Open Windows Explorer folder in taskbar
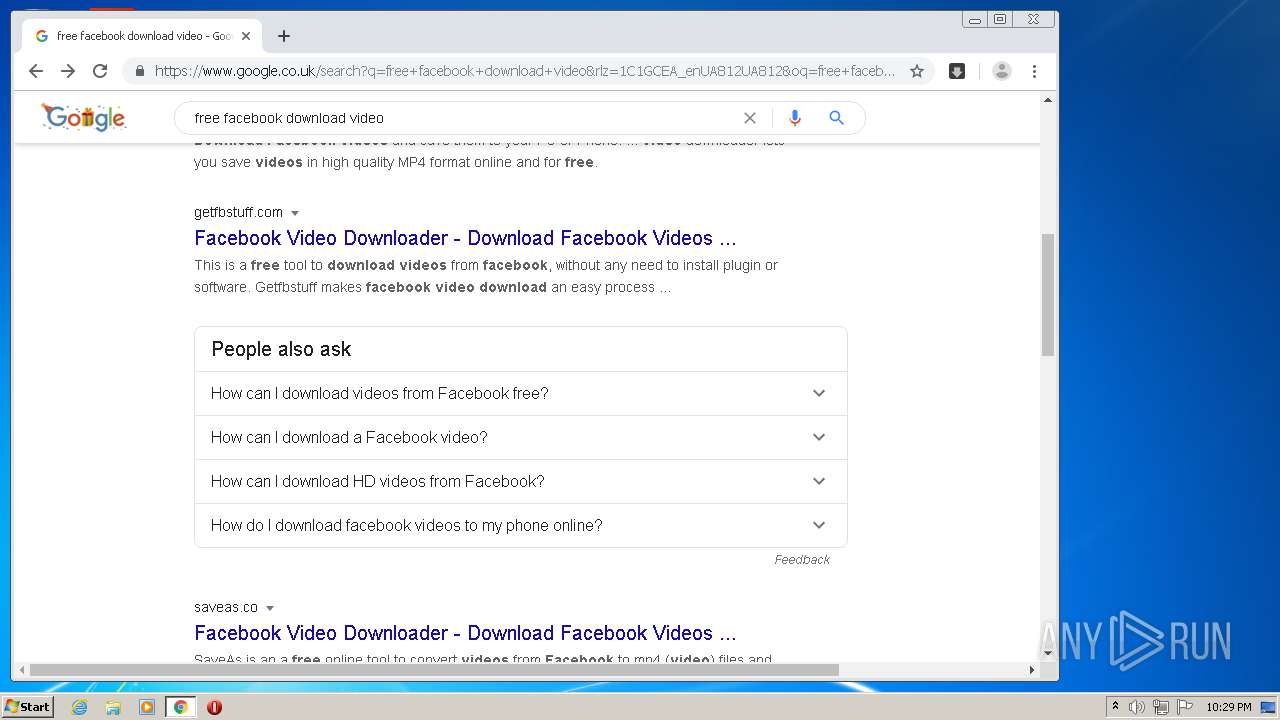Screen dimensions: 1280x720 (113, 707)
